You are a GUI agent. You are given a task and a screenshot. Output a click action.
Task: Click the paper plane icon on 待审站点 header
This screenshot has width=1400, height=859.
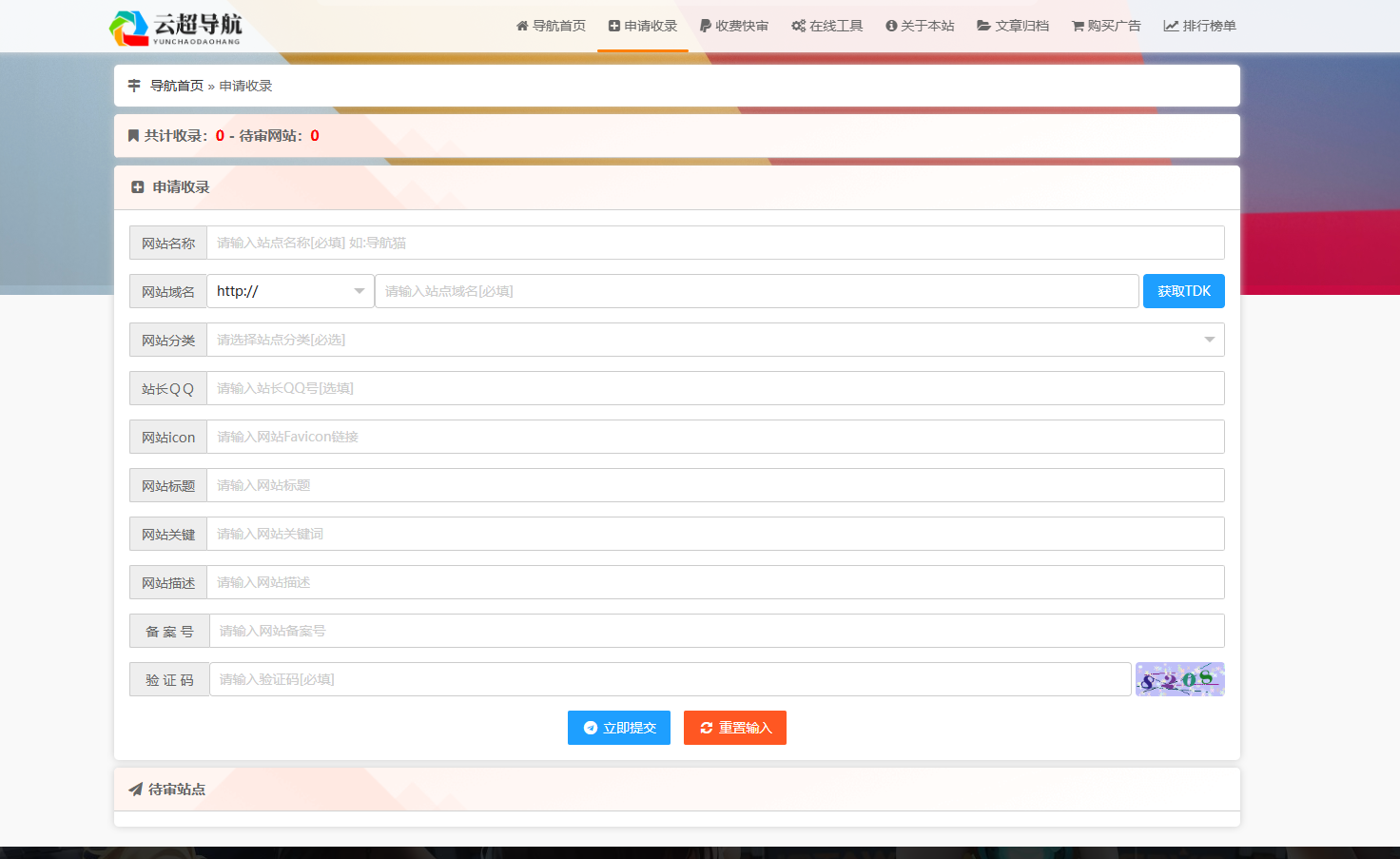134,790
